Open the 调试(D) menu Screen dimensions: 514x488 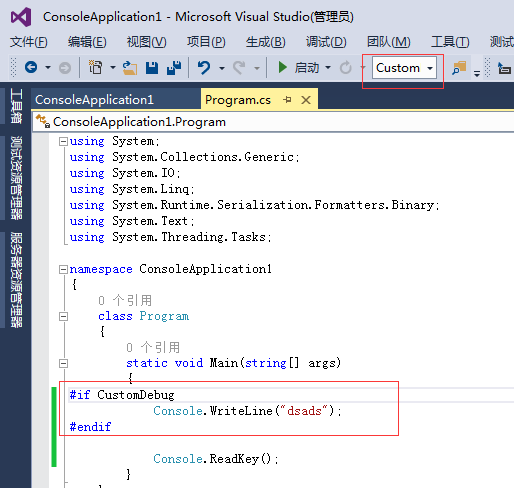(326, 42)
